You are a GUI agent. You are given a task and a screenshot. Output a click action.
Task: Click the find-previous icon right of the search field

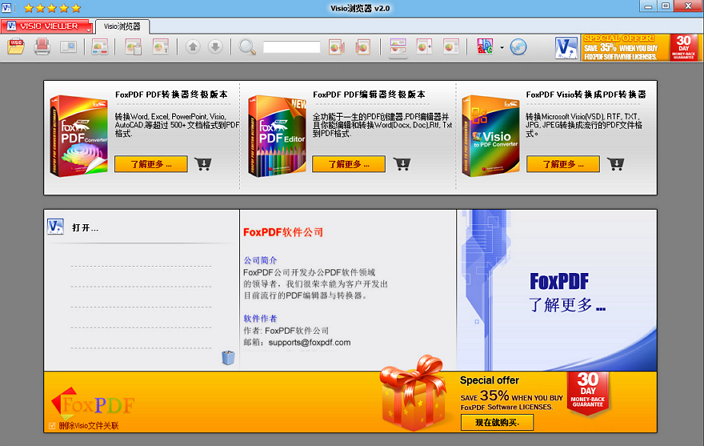tap(337, 47)
